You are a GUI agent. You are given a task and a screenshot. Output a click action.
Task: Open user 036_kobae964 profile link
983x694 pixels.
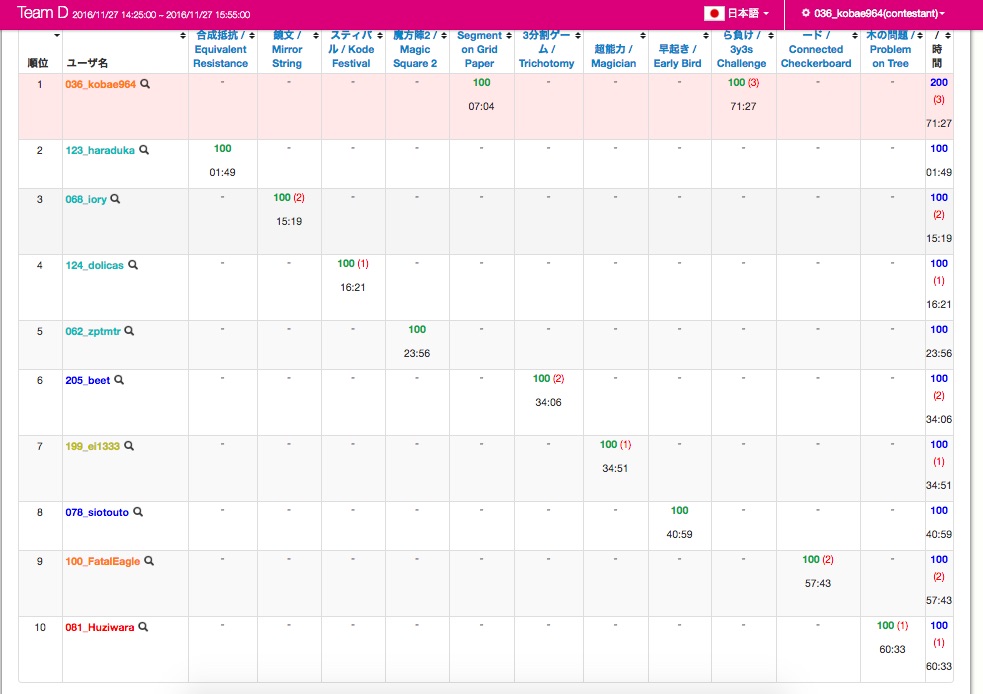point(100,84)
